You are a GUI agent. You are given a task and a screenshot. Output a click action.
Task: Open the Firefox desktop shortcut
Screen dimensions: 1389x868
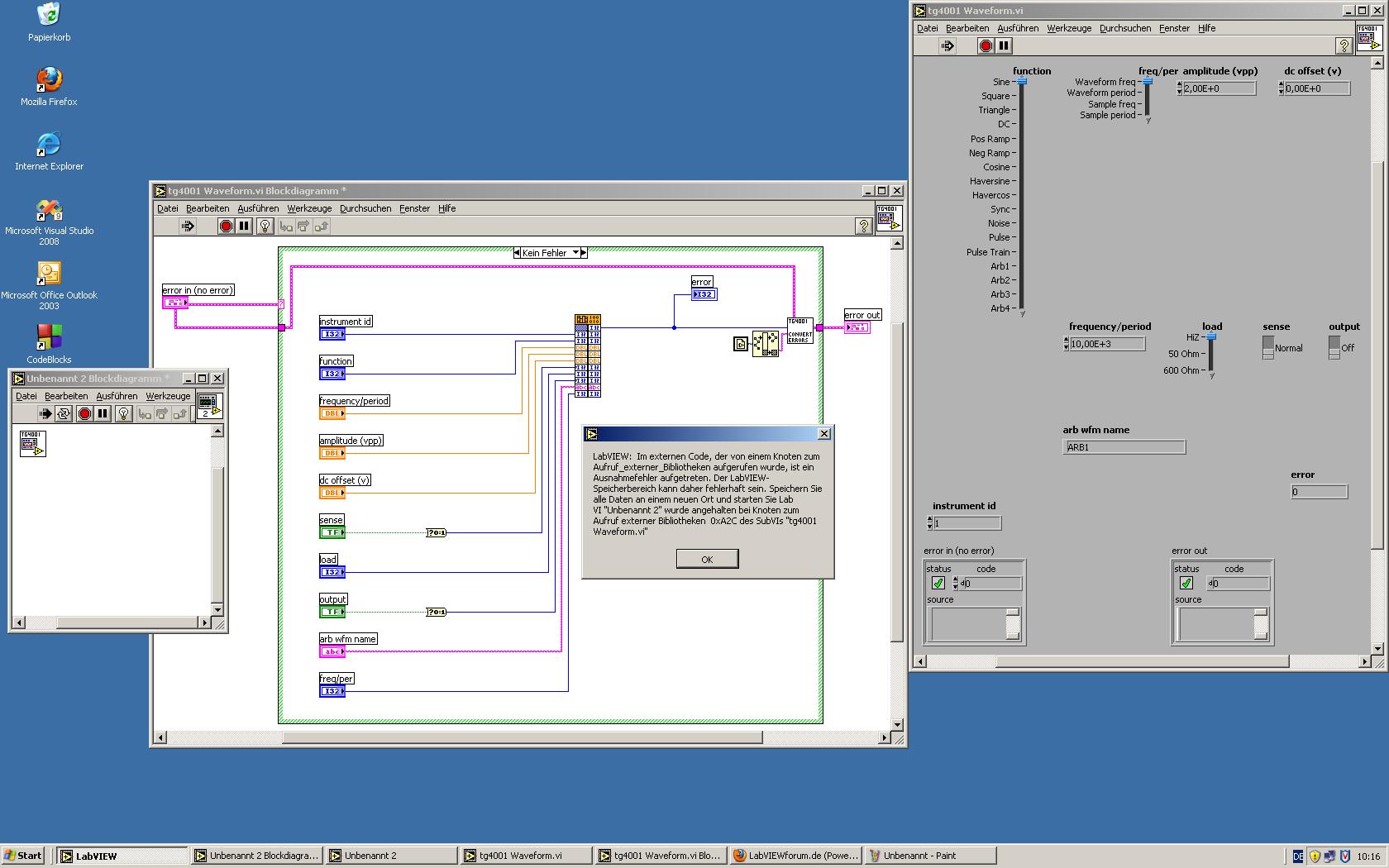(49, 80)
